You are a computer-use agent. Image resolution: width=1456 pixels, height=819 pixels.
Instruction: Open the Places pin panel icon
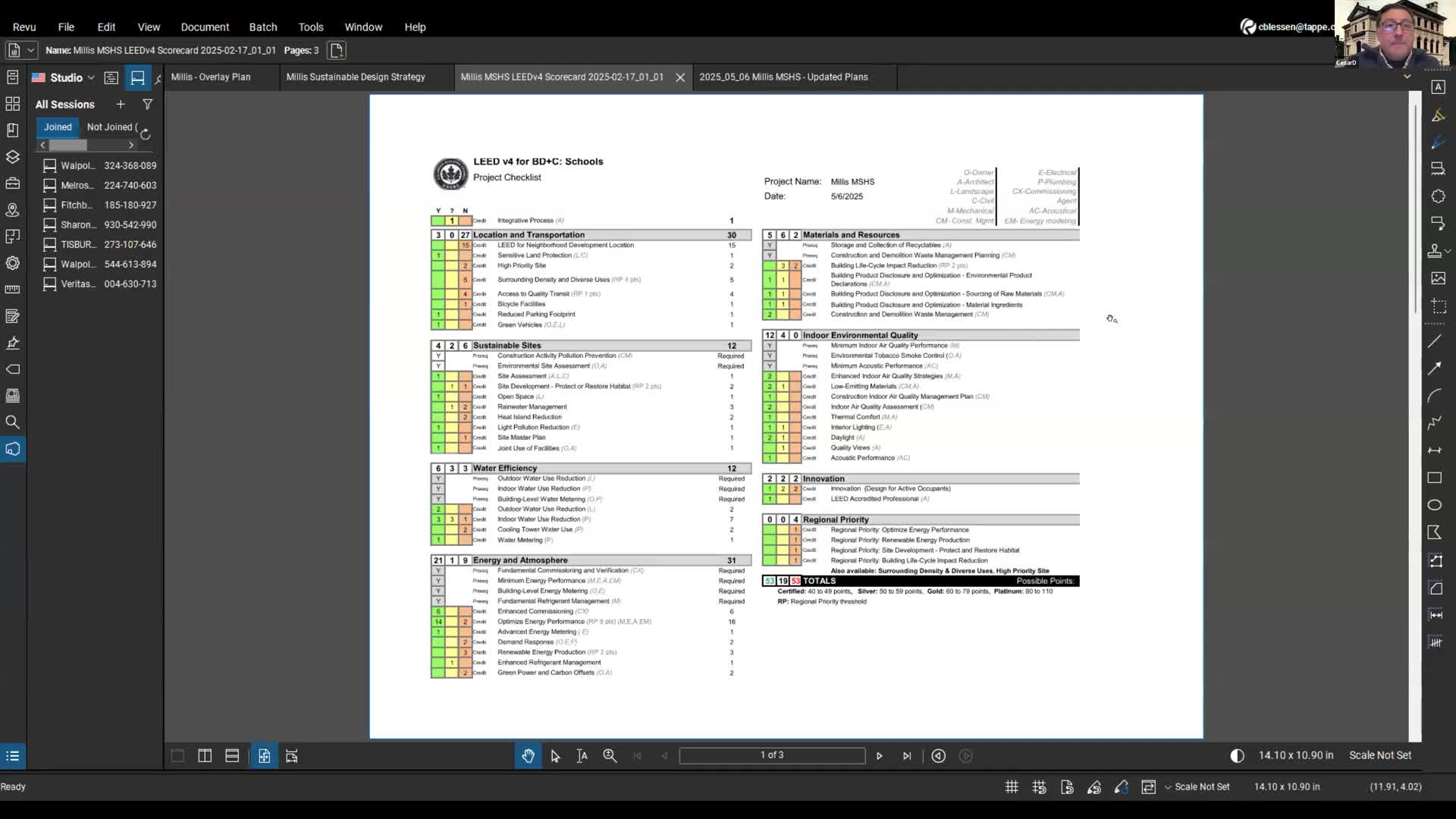pyautogui.click(x=13, y=210)
